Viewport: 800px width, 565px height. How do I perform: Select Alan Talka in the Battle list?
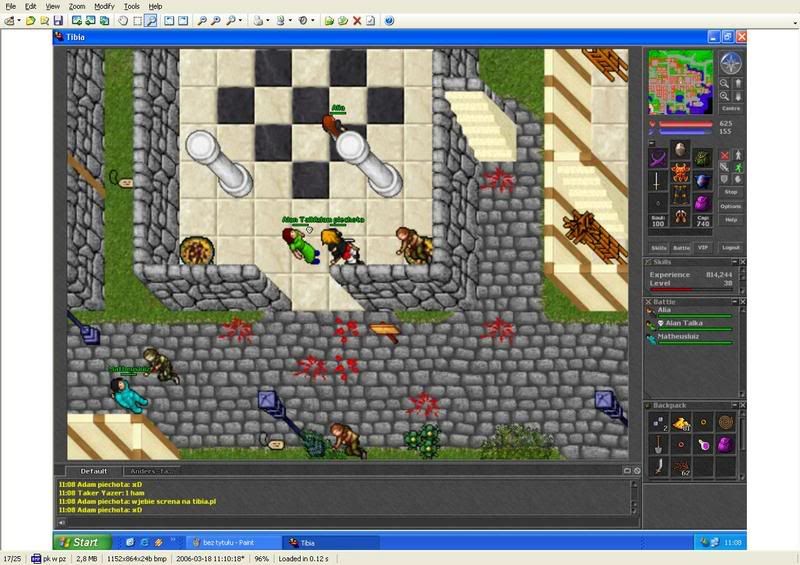pos(689,325)
